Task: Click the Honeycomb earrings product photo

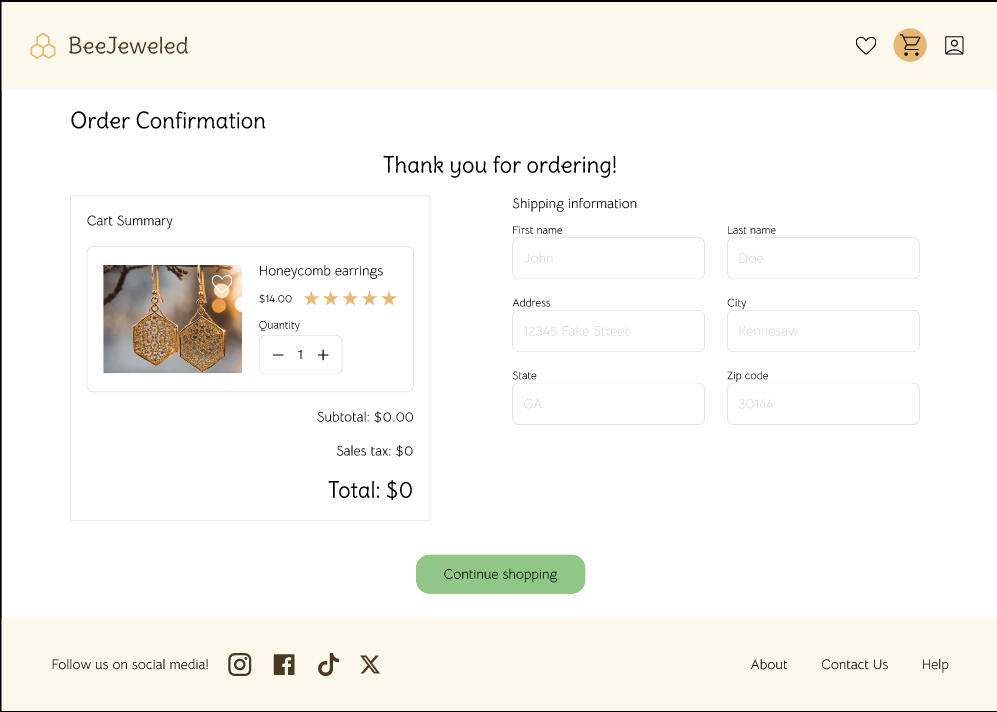Action: [172, 318]
